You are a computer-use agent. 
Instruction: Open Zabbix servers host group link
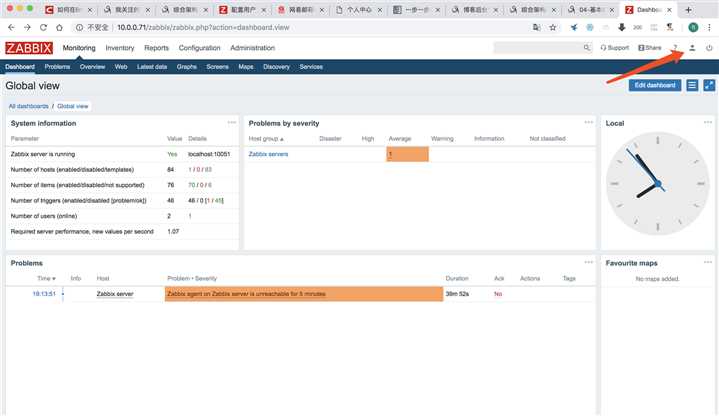pyautogui.click(x=268, y=154)
